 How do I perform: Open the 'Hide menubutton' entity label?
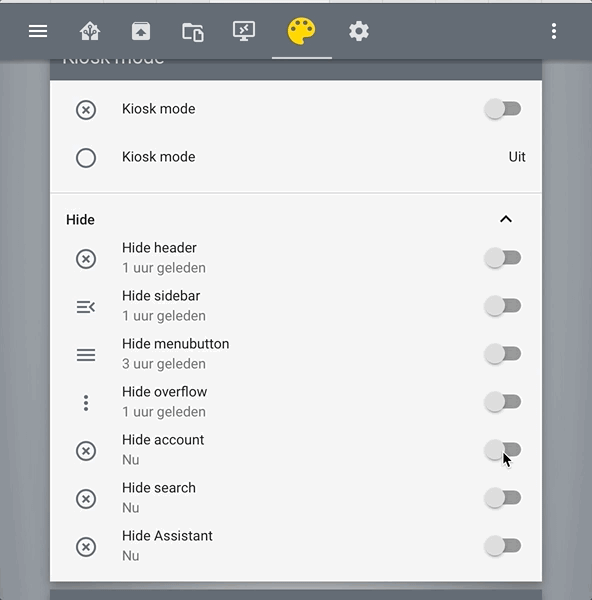pyautogui.click(x=176, y=344)
